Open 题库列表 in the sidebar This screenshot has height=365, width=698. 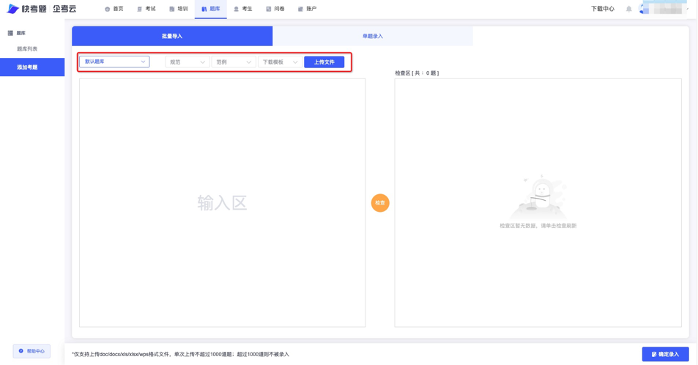(x=27, y=49)
